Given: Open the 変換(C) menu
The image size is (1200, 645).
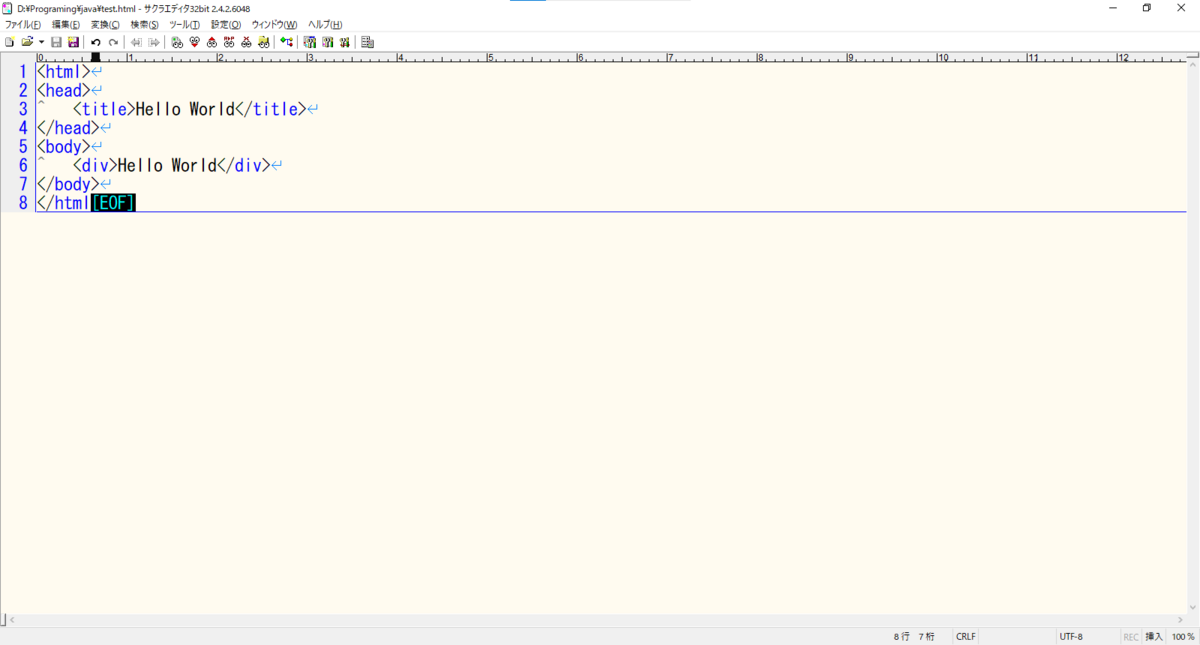Looking at the screenshot, I should pyautogui.click(x=105, y=24).
